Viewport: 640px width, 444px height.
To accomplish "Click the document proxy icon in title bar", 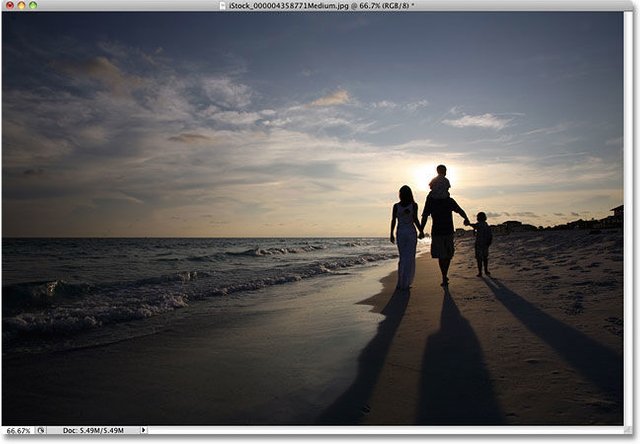I will [223, 5].
